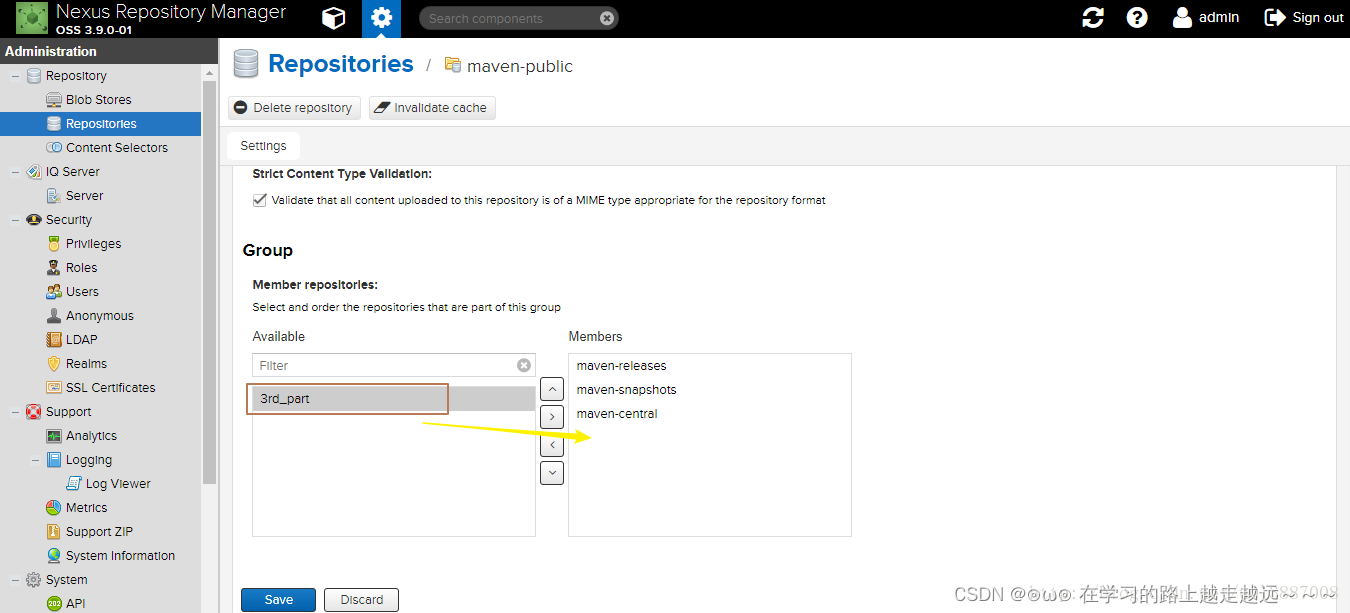Image resolution: width=1350 pixels, height=613 pixels.
Task: Click the Refresh icon in header
Action: click(x=1093, y=18)
